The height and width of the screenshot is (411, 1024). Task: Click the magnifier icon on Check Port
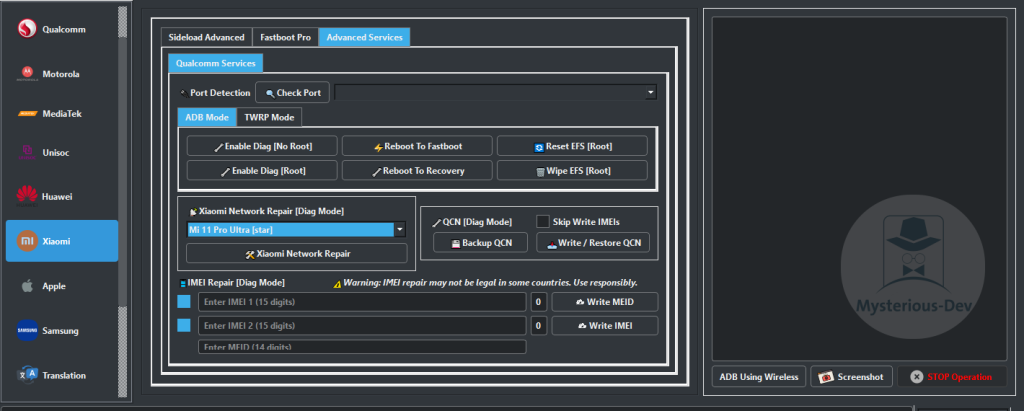270,93
